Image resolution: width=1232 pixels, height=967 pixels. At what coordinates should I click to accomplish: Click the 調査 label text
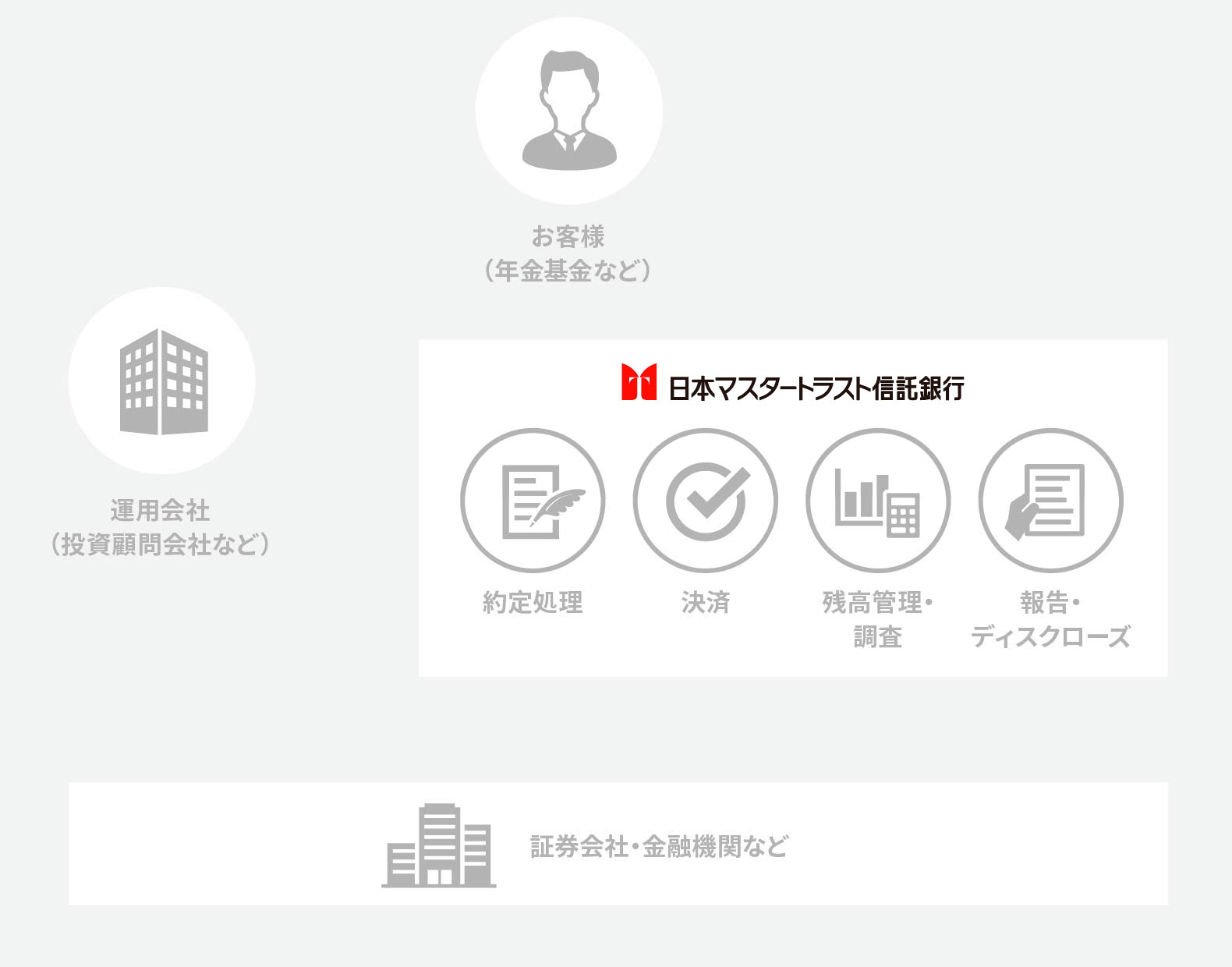878,636
